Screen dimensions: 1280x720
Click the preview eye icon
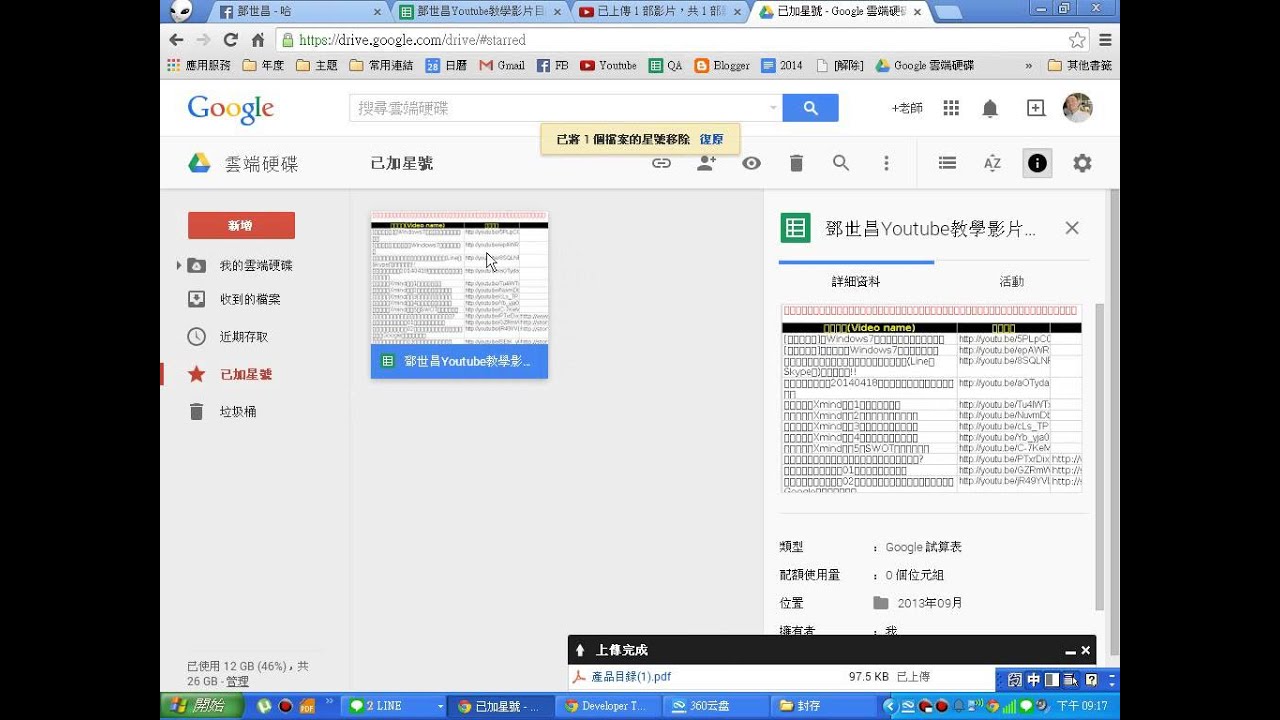point(751,163)
